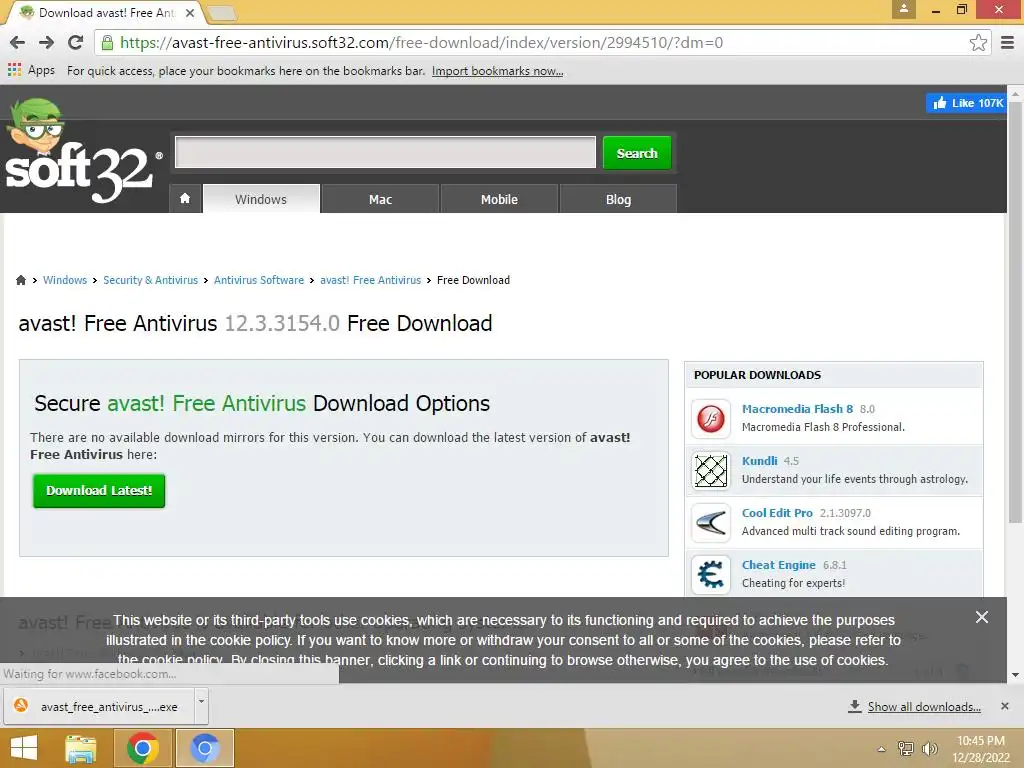The height and width of the screenshot is (768, 1024).
Task: Open the Security & Antivirus breadcrumb link
Action: (x=150, y=280)
